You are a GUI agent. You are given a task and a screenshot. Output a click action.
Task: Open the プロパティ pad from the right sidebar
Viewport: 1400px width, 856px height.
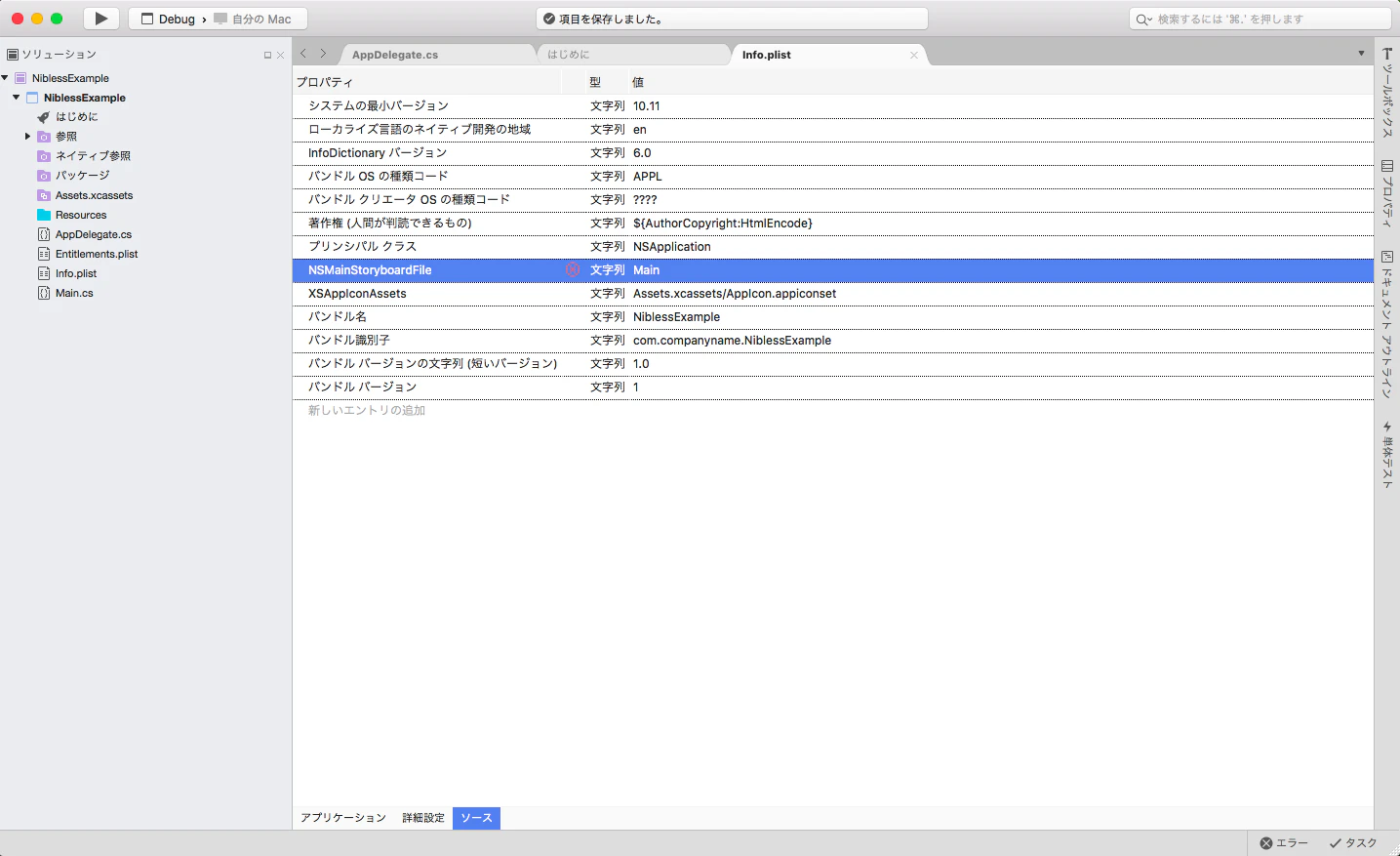coord(1387,194)
